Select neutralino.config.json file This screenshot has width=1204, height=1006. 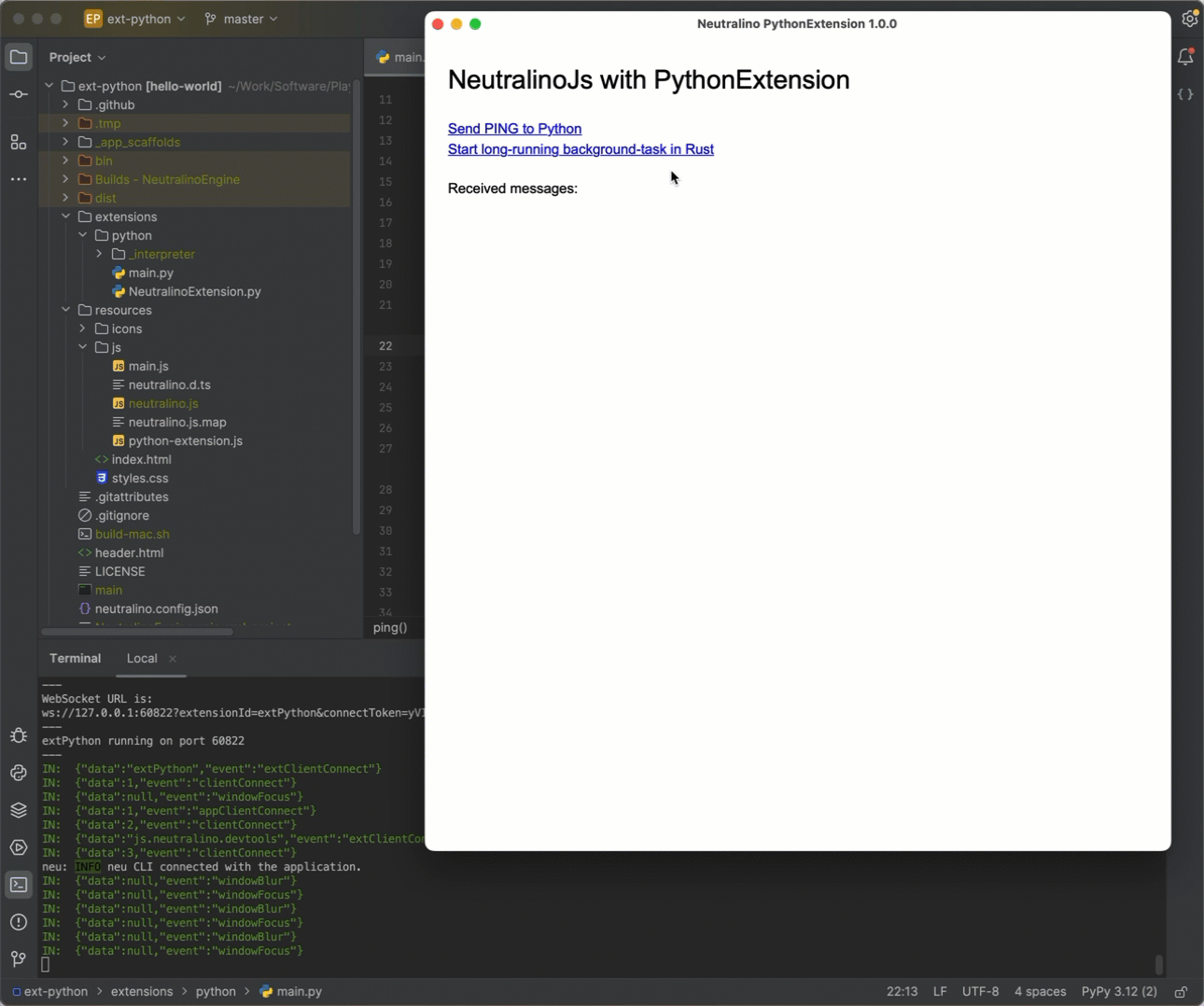(x=147, y=608)
